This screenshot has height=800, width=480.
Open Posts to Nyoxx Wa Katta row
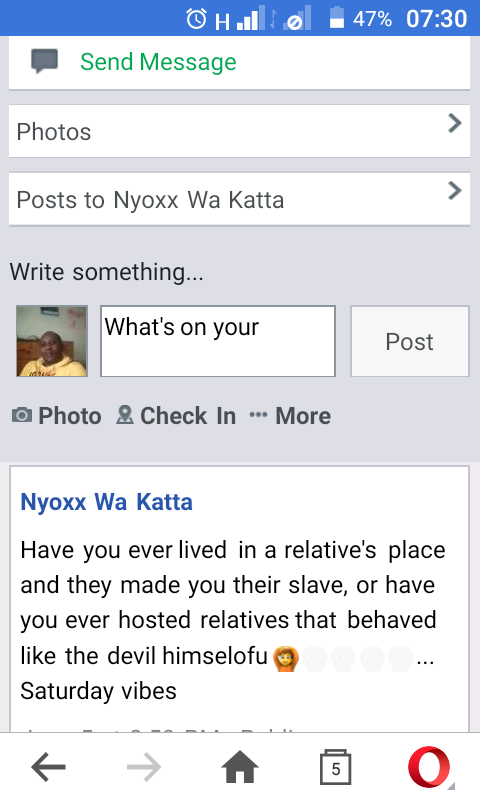[x=239, y=199]
